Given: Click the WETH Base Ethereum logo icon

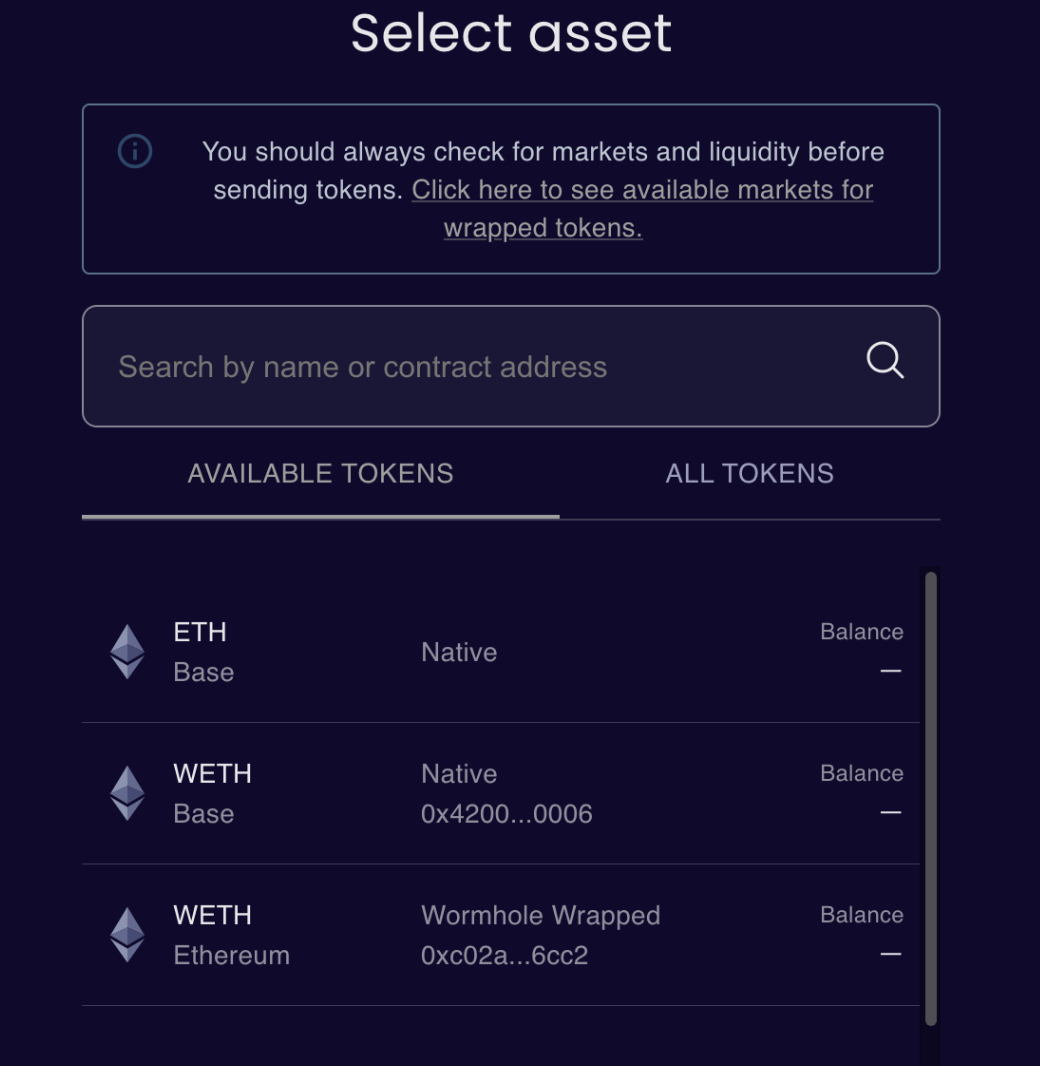Looking at the screenshot, I should (127, 793).
